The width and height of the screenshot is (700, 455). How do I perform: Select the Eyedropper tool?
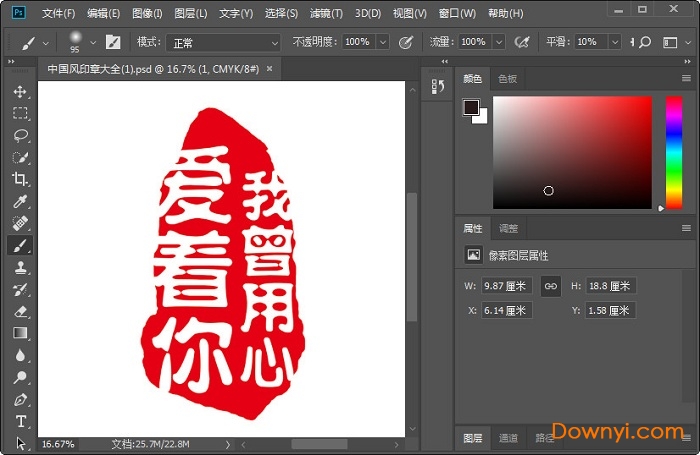tap(20, 201)
